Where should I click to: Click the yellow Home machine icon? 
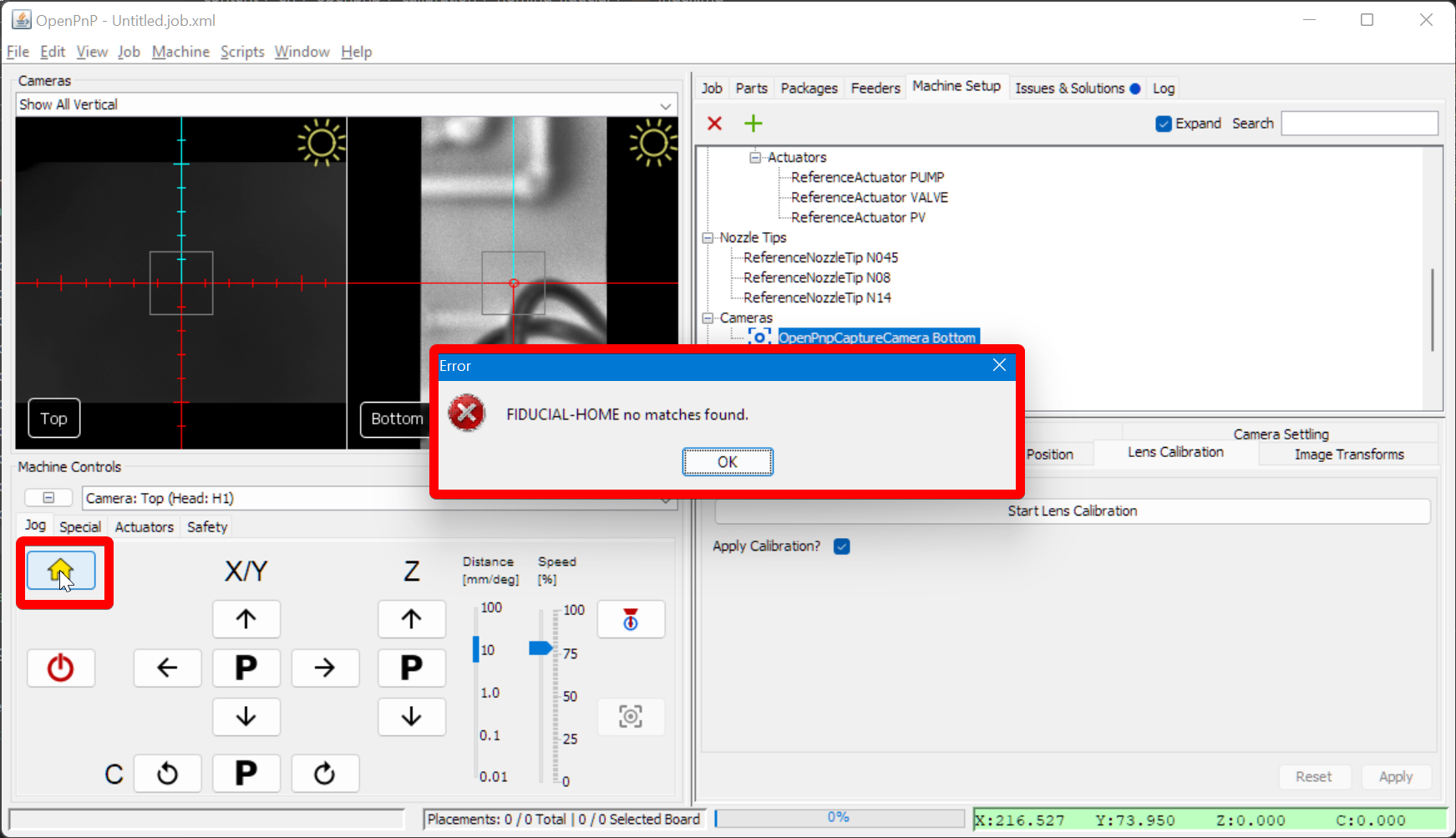(x=60, y=571)
